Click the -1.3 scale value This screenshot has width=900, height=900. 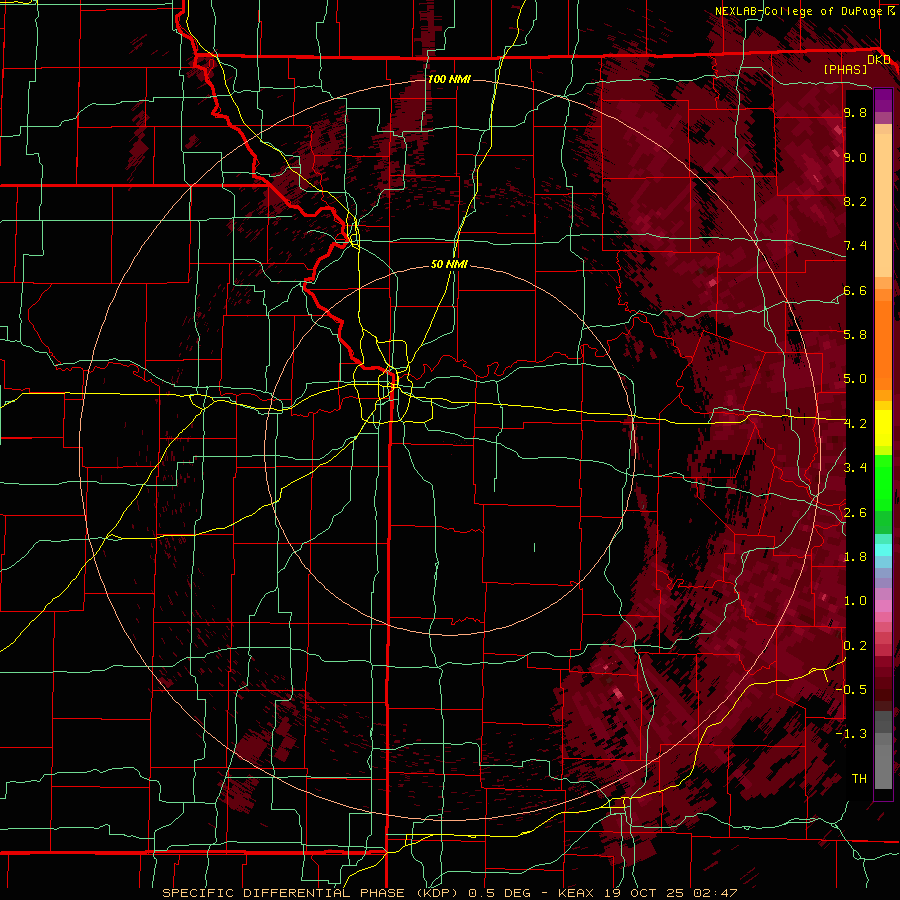[851, 734]
